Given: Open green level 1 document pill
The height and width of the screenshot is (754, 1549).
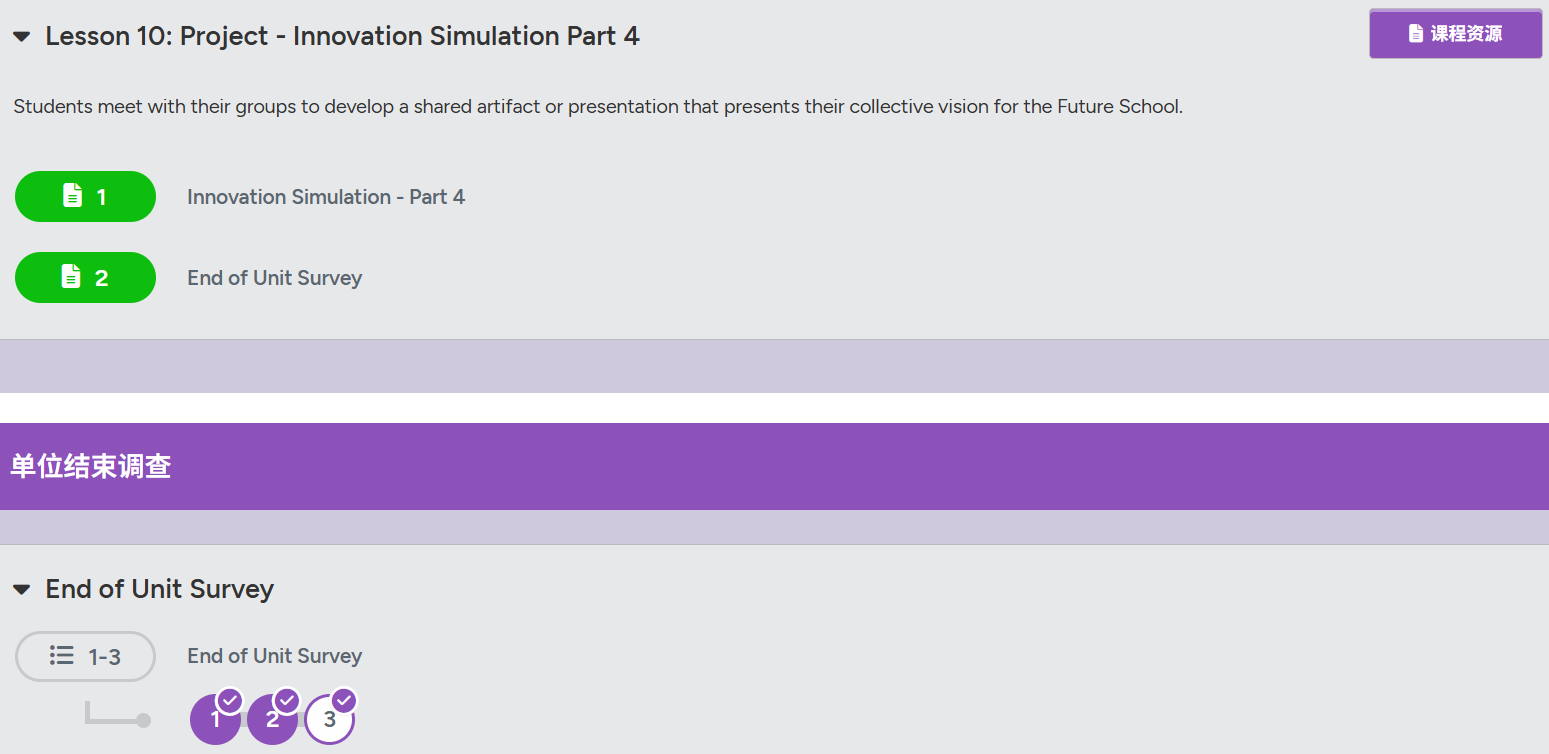Looking at the screenshot, I should pos(85,196).
